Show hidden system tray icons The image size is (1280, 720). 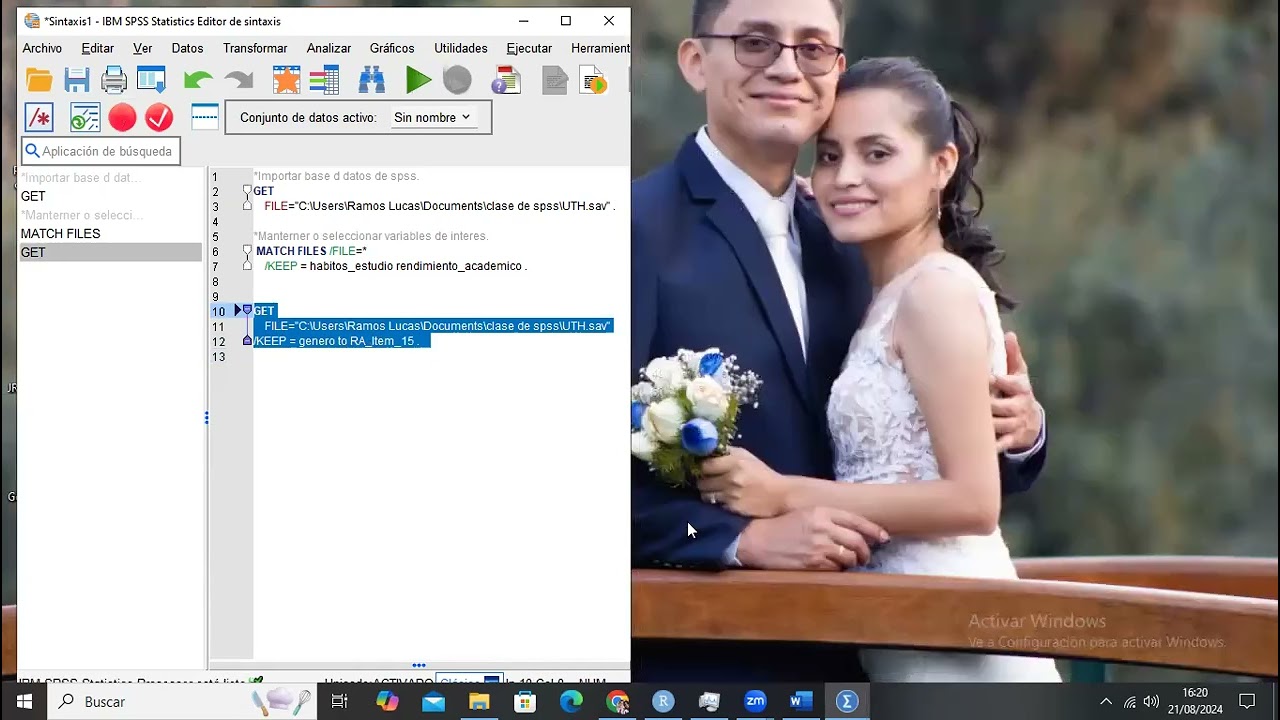pyautogui.click(x=1106, y=702)
